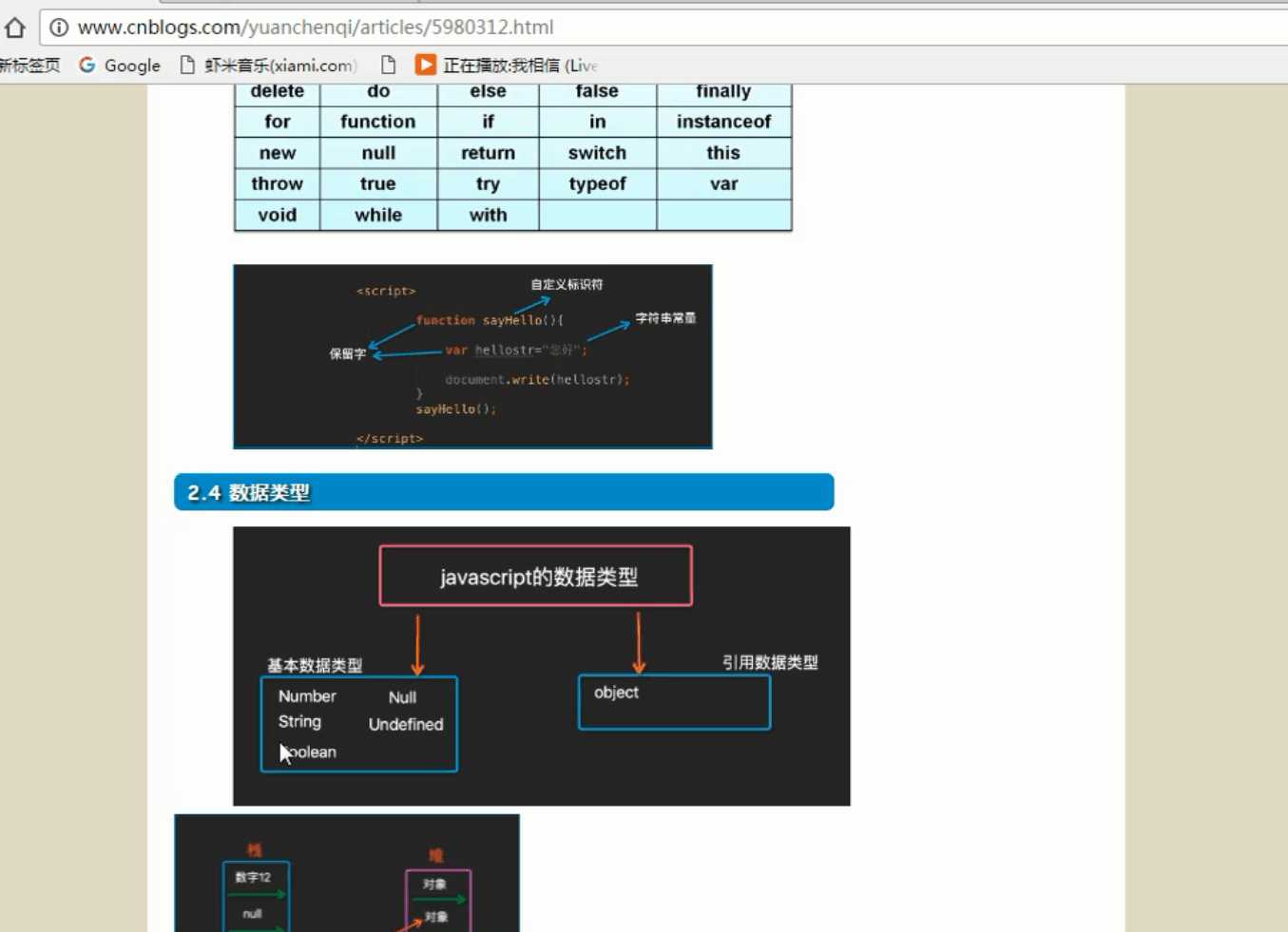Image resolution: width=1288 pixels, height=932 pixels.
Task: Click the 'true' keyword cell
Action: click(x=378, y=184)
